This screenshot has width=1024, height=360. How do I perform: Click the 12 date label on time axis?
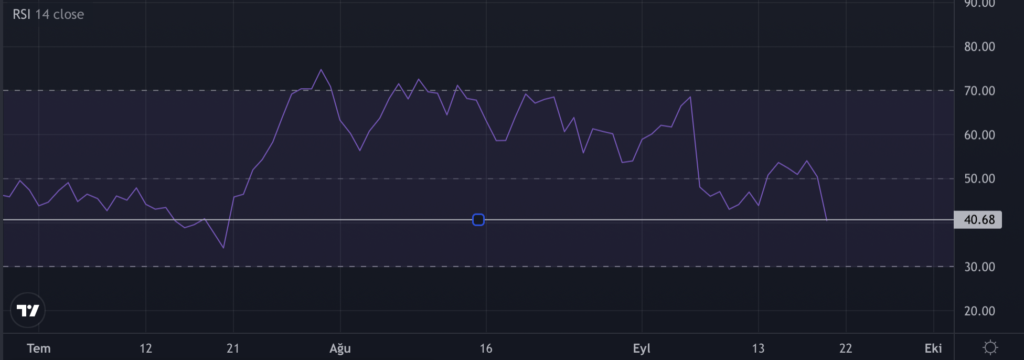pos(146,348)
